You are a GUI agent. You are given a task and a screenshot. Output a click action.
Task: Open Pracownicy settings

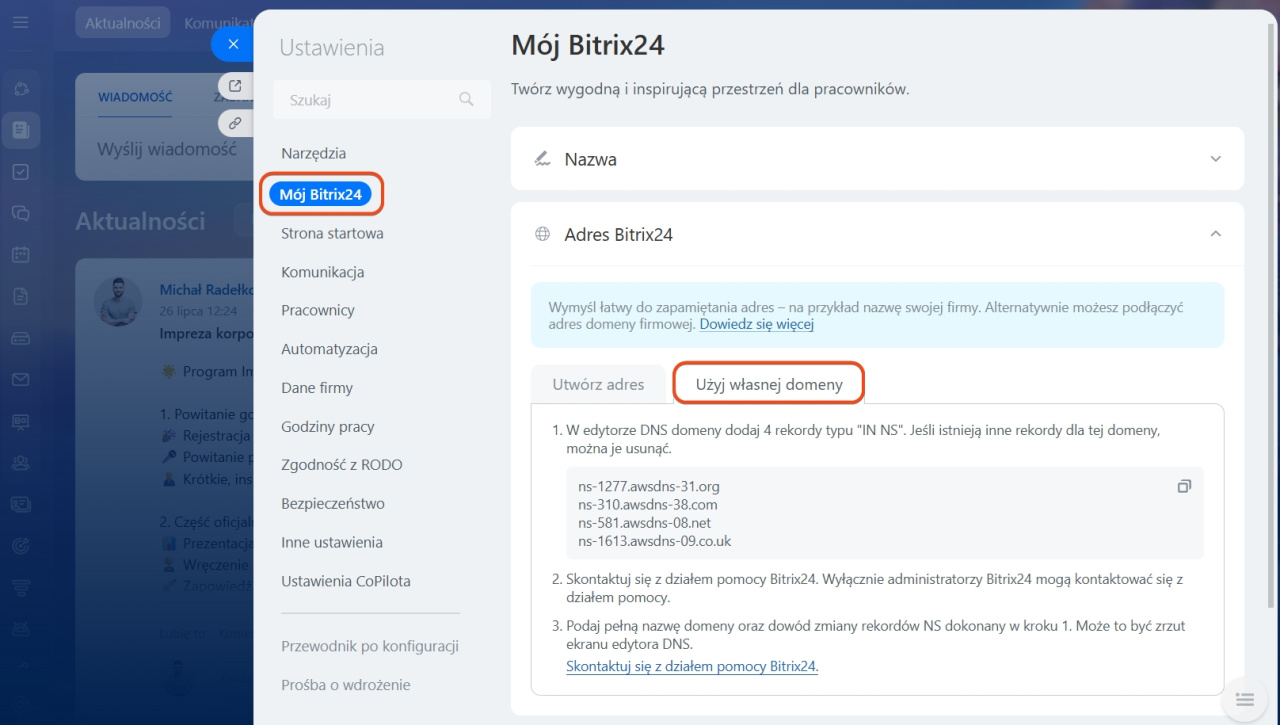317,310
